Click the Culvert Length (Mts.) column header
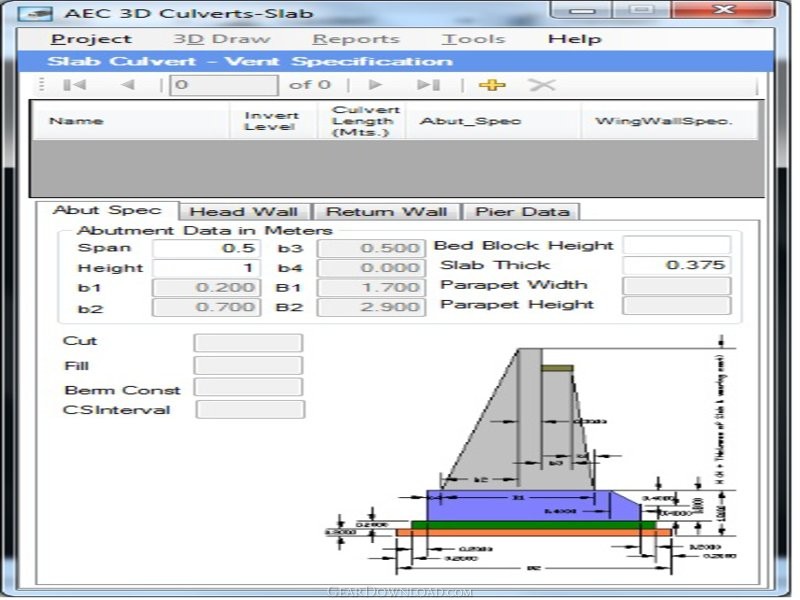 tap(361, 121)
